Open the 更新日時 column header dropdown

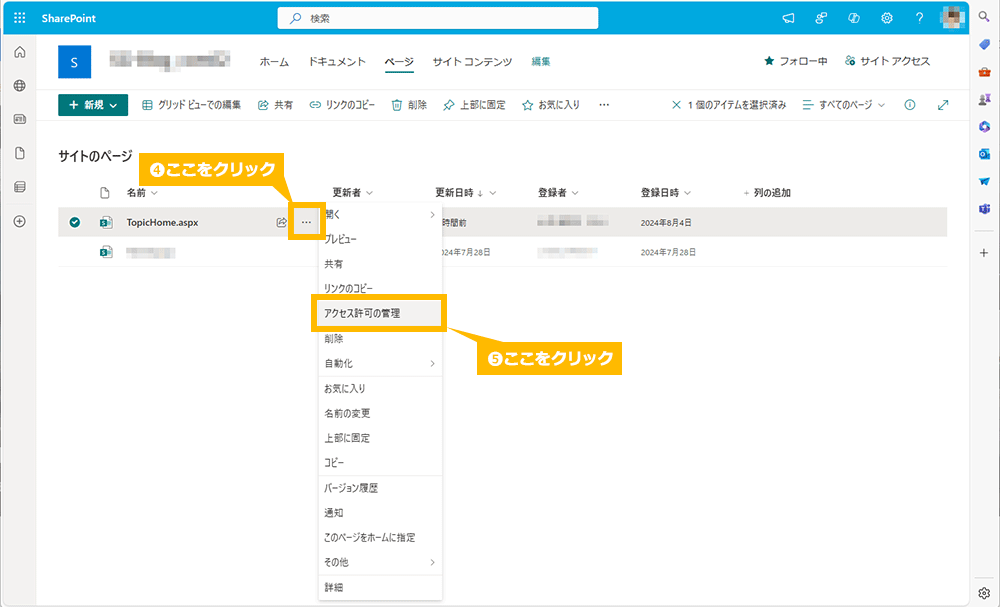click(x=466, y=193)
